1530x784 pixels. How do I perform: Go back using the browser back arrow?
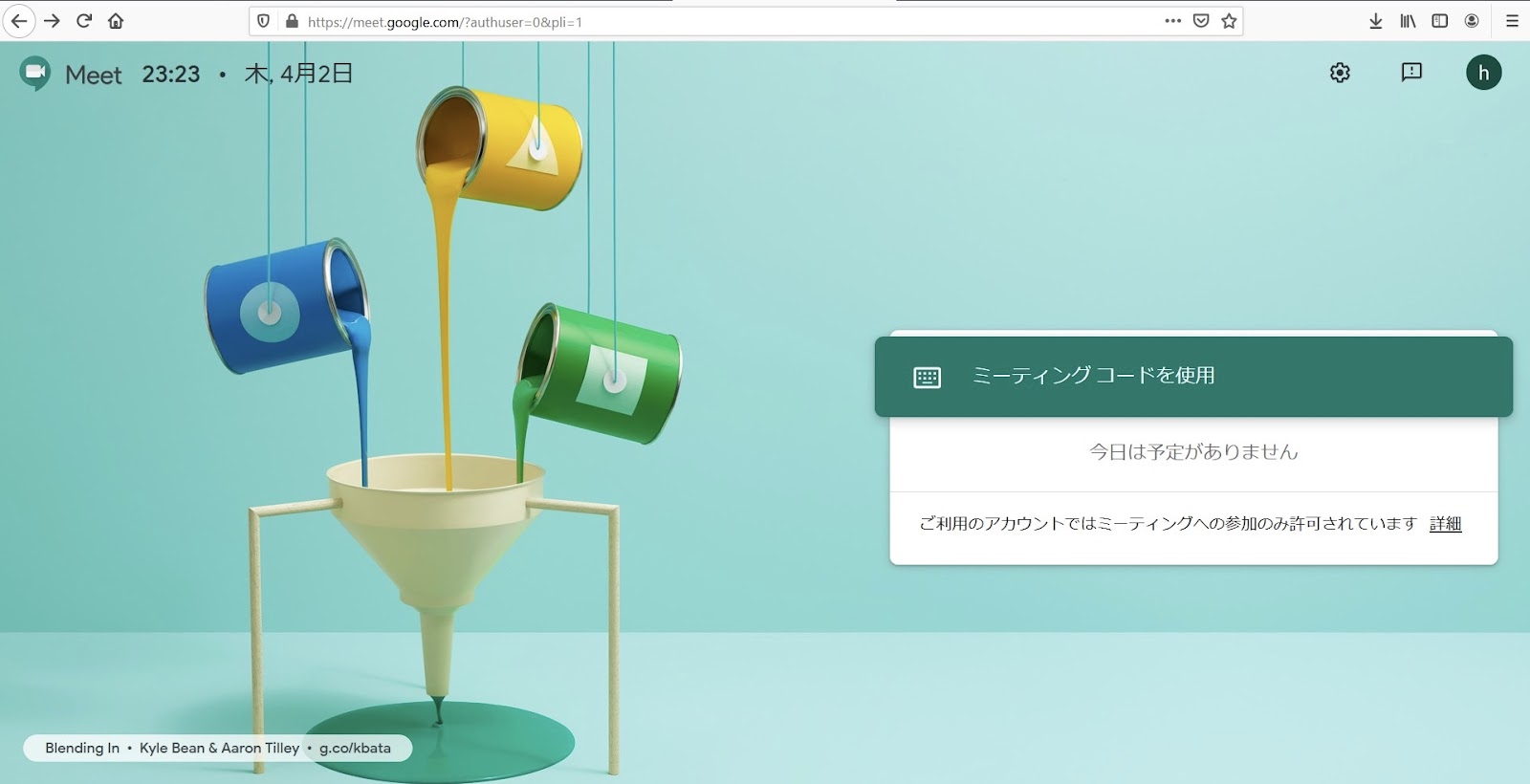pos(18,21)
